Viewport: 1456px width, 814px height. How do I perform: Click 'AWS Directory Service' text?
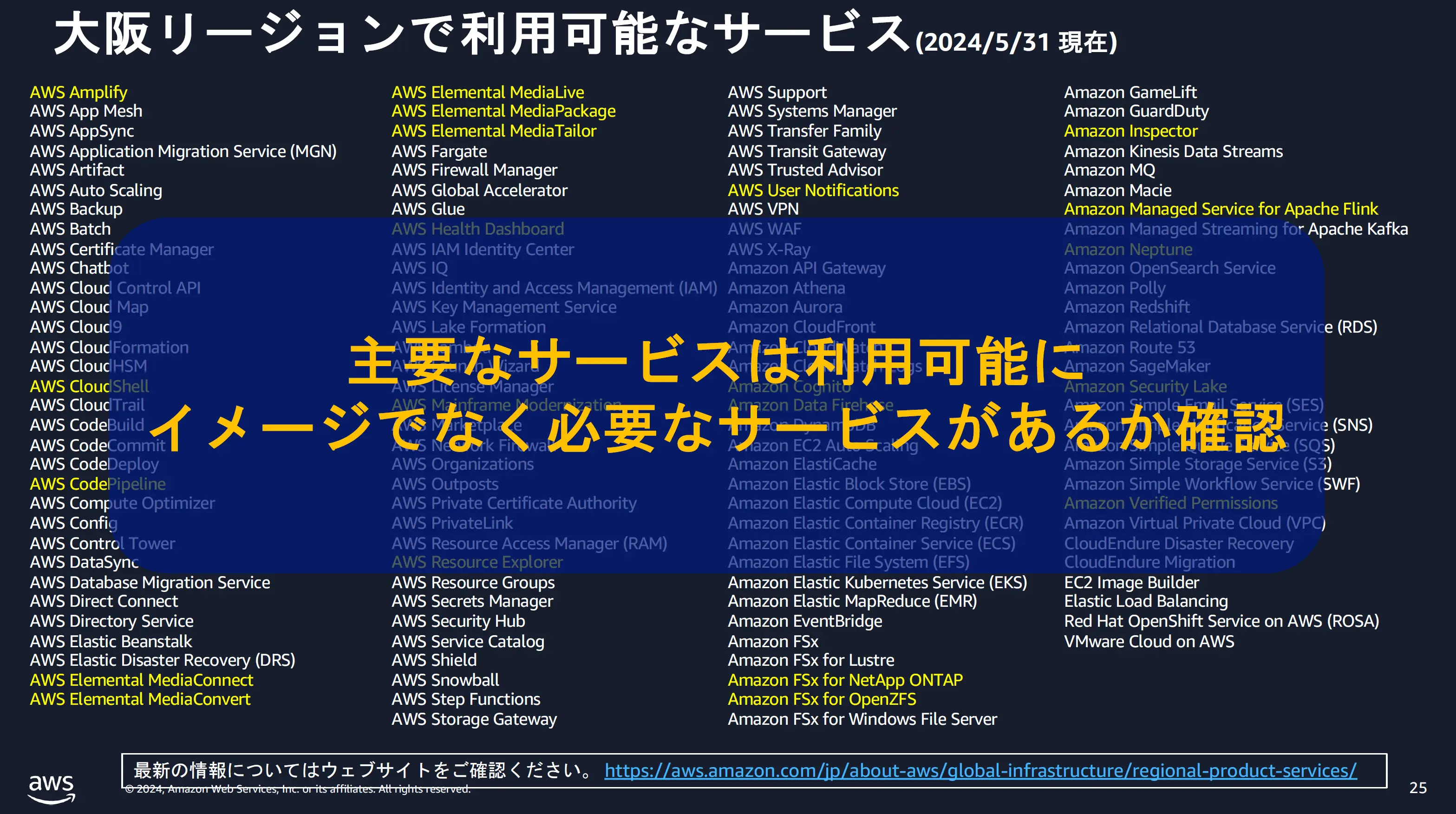111,621
